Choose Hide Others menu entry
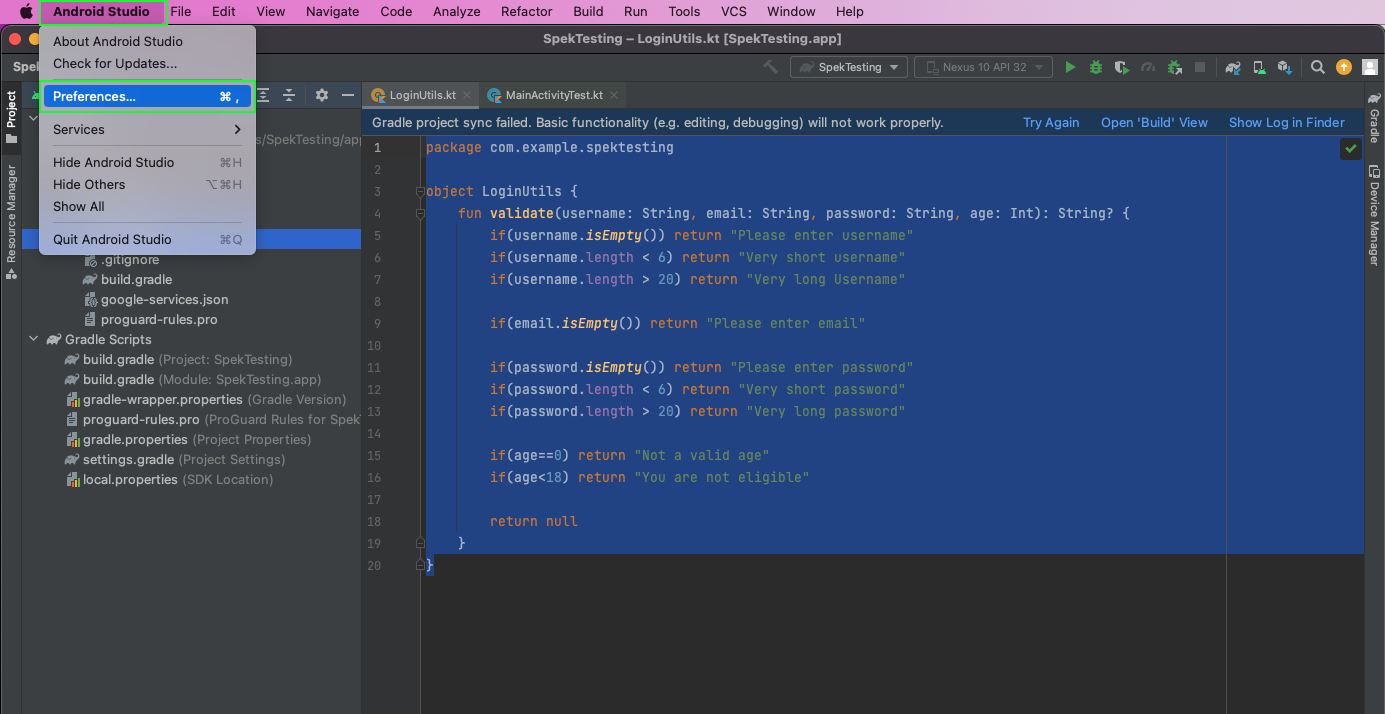The height and width of the screenshot is (714, 1385). click(147, 184)
